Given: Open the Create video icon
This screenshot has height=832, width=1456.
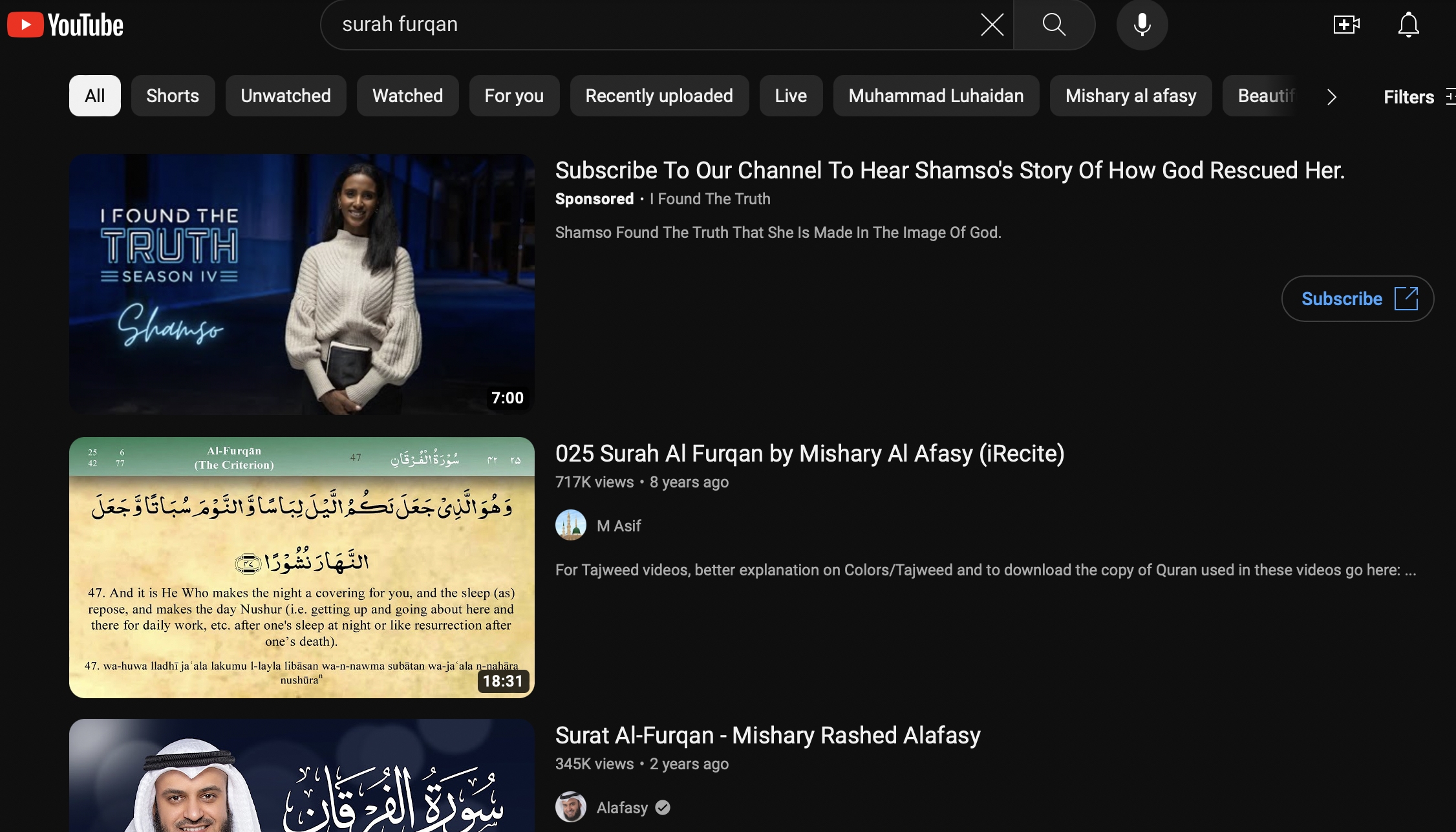Looking at the screenshot, I should tap(1346, 25).
